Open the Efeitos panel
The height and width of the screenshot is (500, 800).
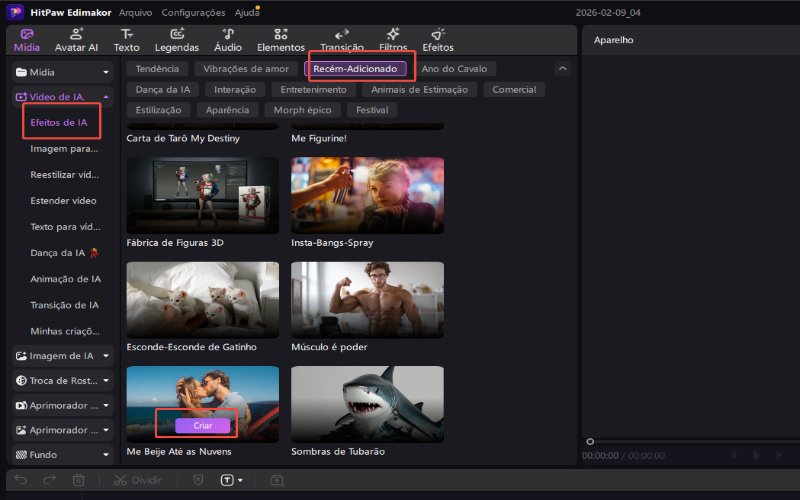click(x=438, y=40)
